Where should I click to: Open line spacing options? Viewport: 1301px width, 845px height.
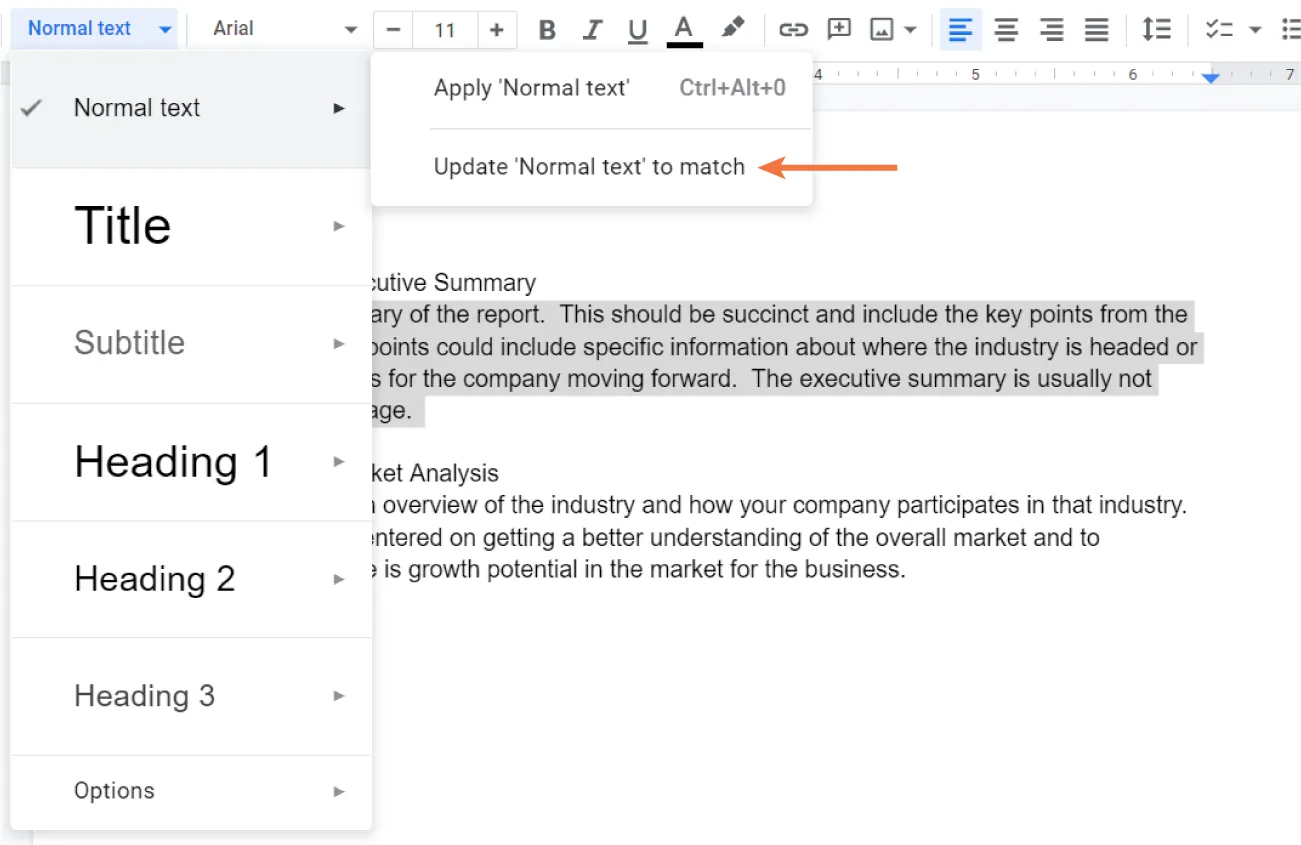[1156, 29]
